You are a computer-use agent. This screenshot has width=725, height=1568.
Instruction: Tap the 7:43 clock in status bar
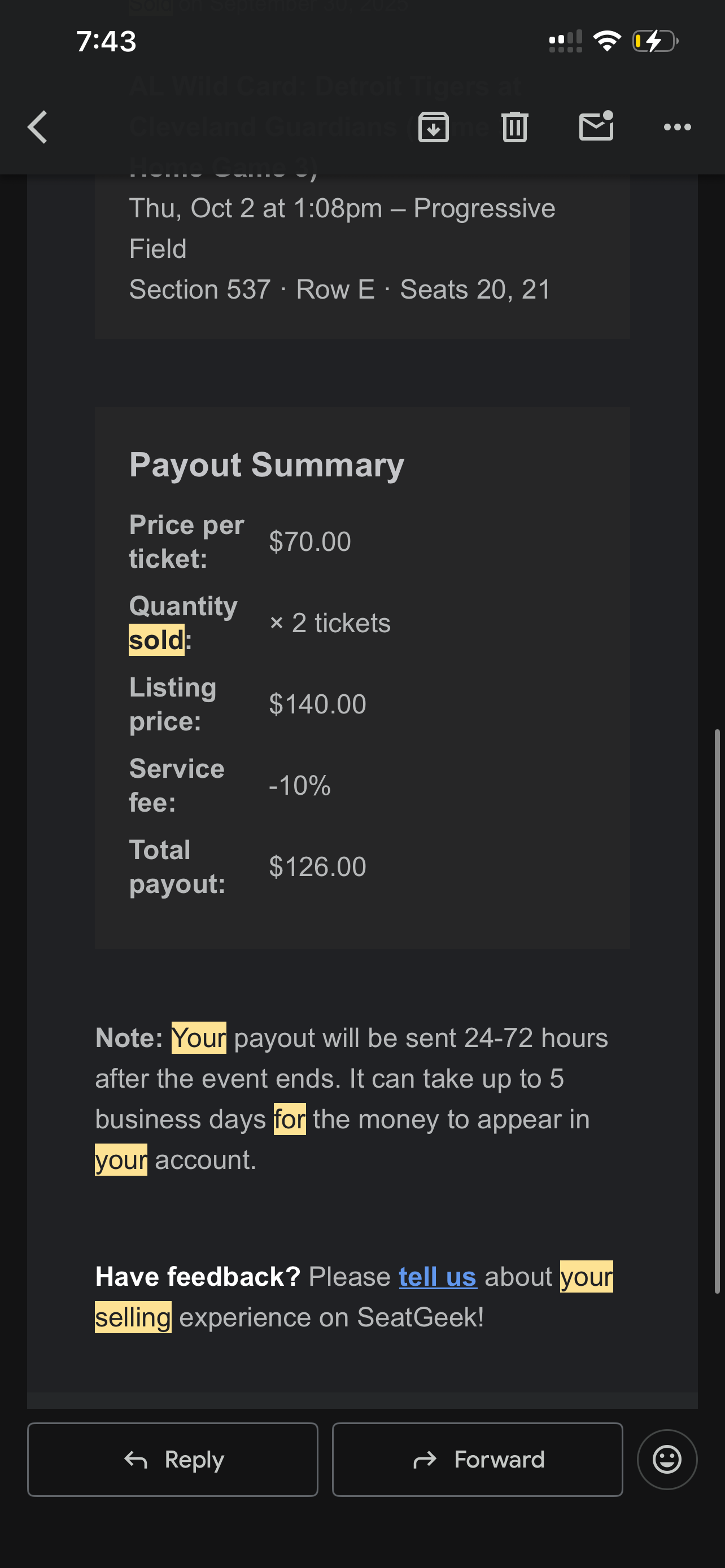pyautogui.click(x=107, y=41)
